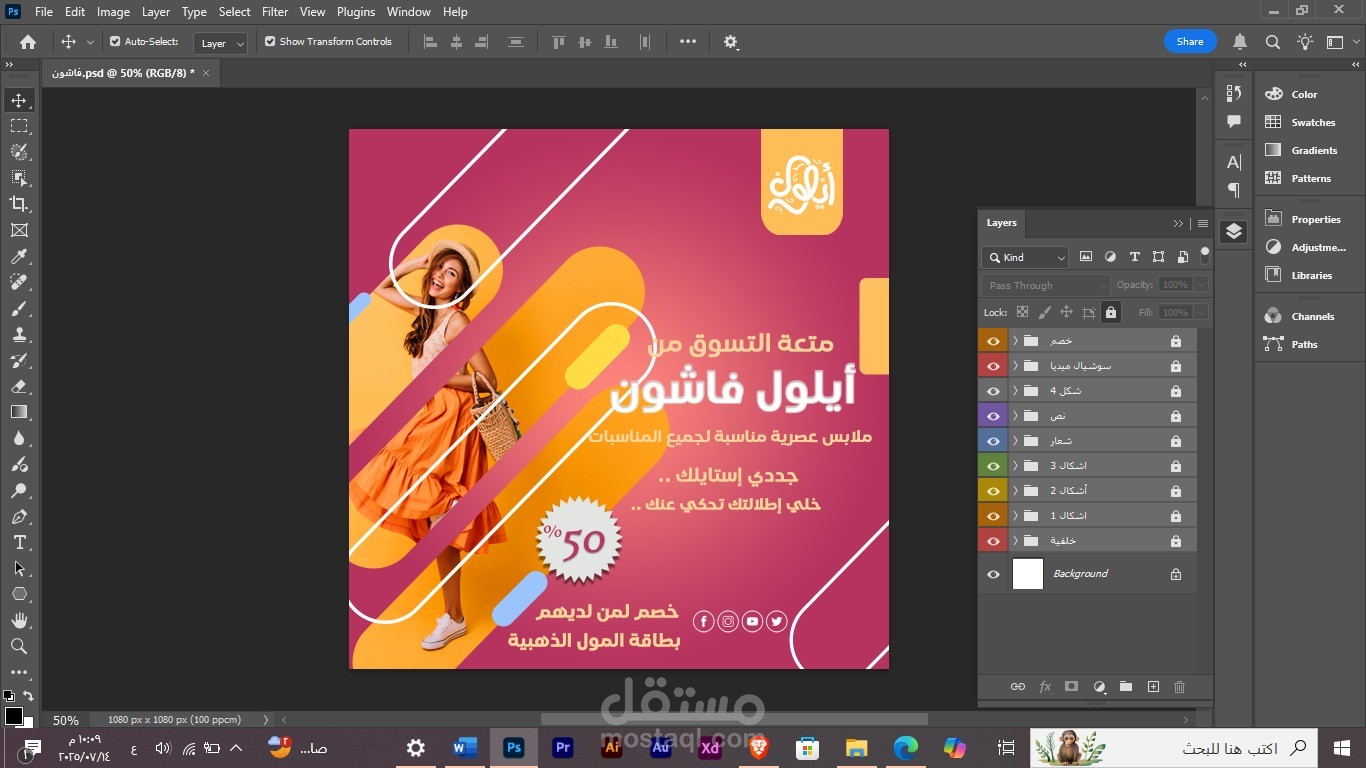This screenshot has height=768, width=1366.
Task: Select the Crop tool
Action: point(19,204)
